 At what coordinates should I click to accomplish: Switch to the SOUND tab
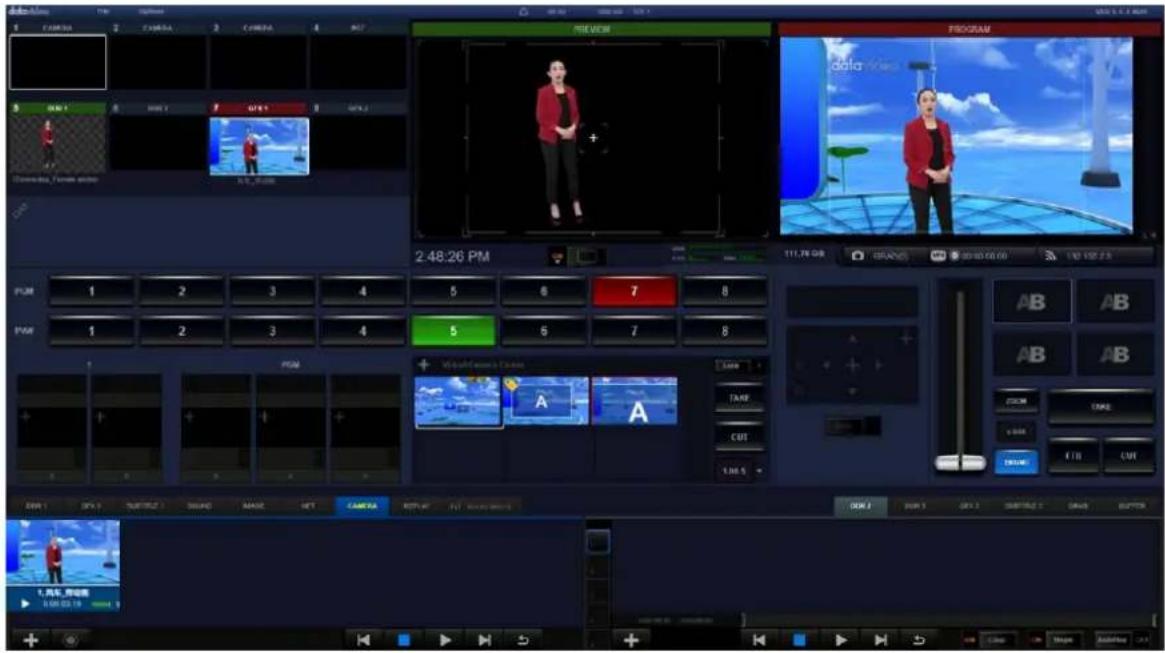point(199,506)
